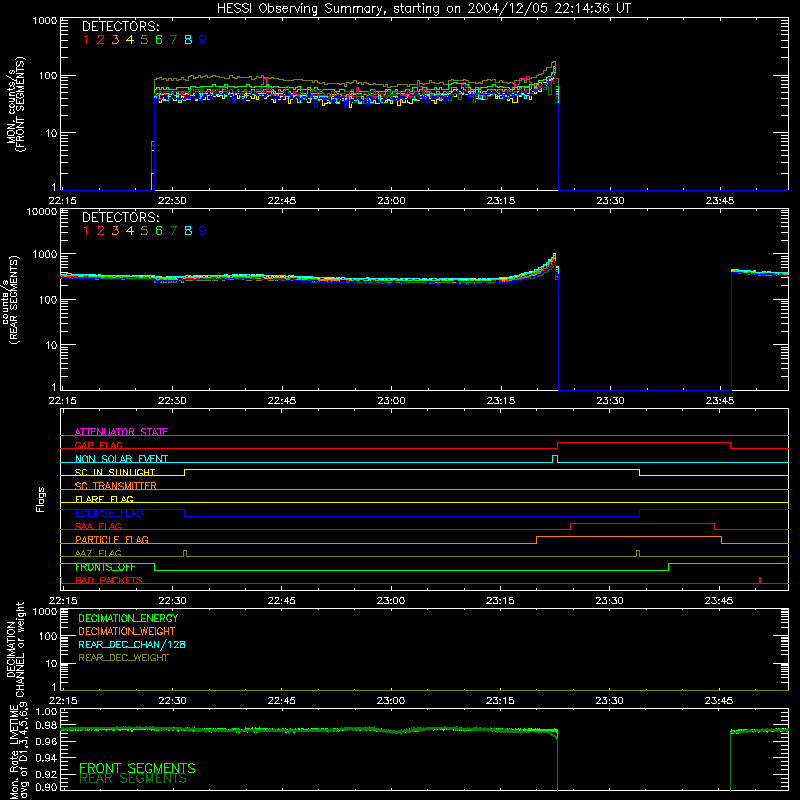800x800 pixels.
Task: Click the NON_SOLAR_EVENT cyan pulse near 23:22
Action: (555, 459)
